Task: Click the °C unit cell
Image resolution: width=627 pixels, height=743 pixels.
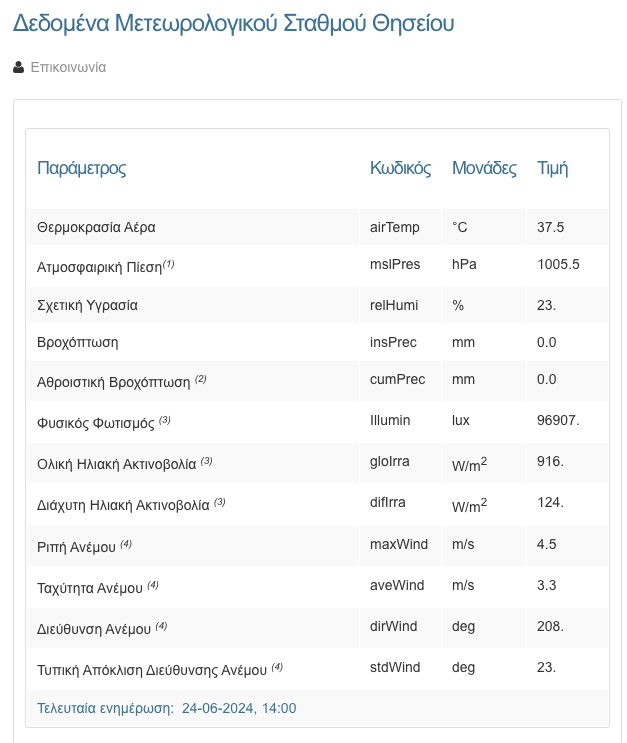Action: tap(460, 227)
